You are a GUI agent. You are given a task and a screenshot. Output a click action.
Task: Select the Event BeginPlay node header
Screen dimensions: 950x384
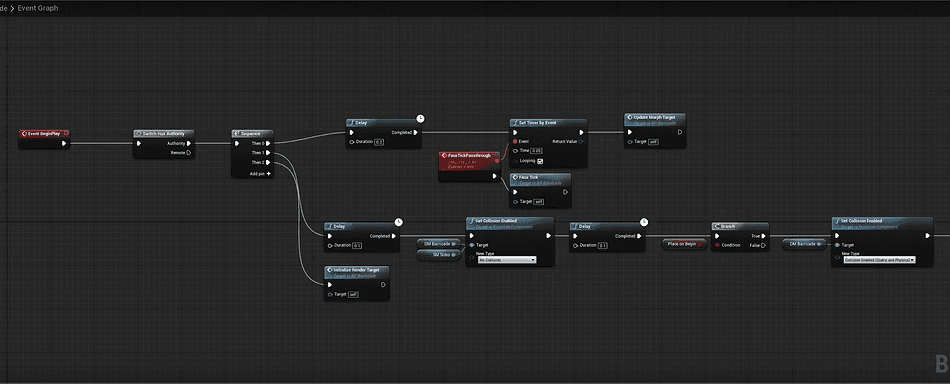coord(44,133)
